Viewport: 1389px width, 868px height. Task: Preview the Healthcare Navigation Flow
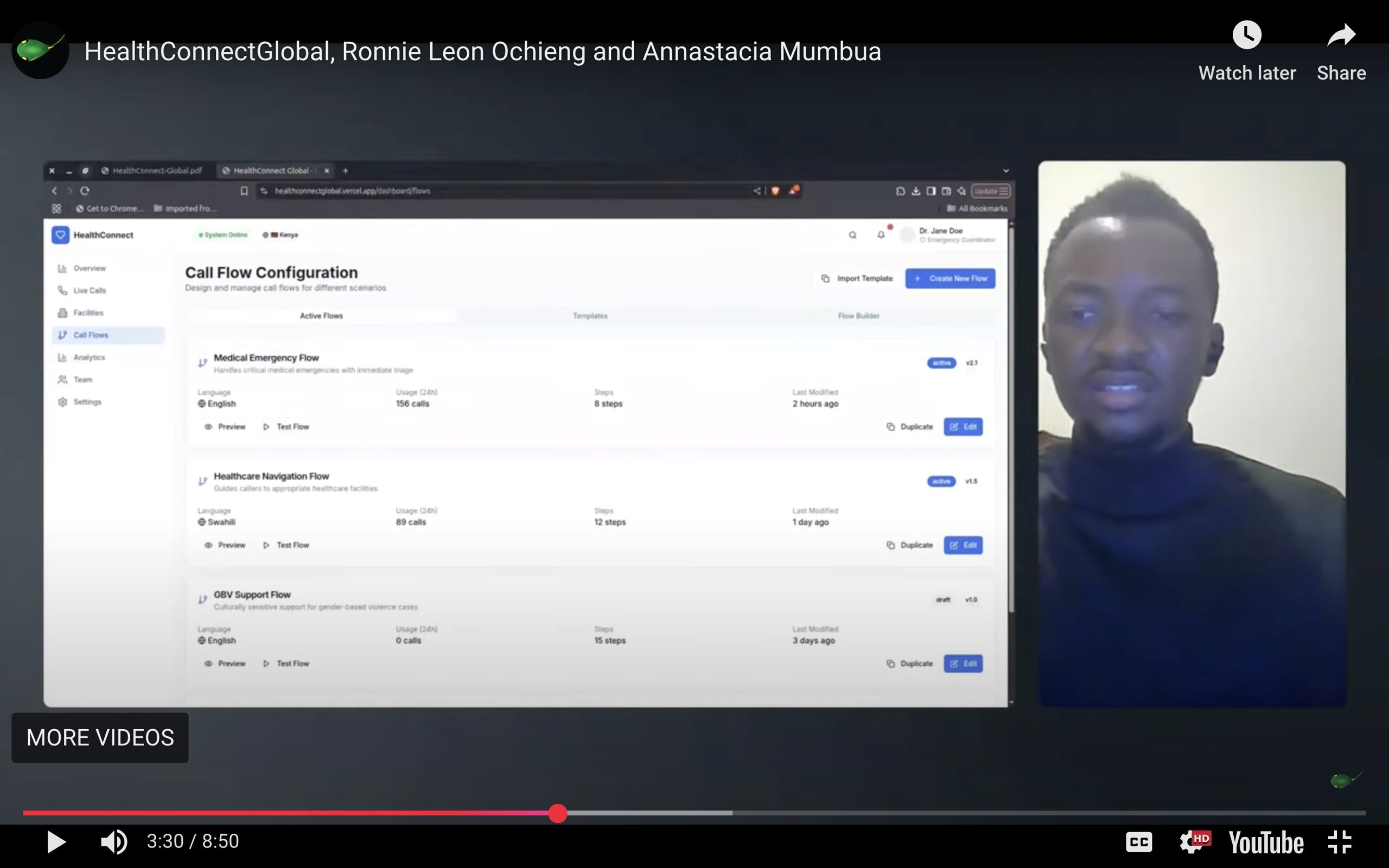(225, 545)
